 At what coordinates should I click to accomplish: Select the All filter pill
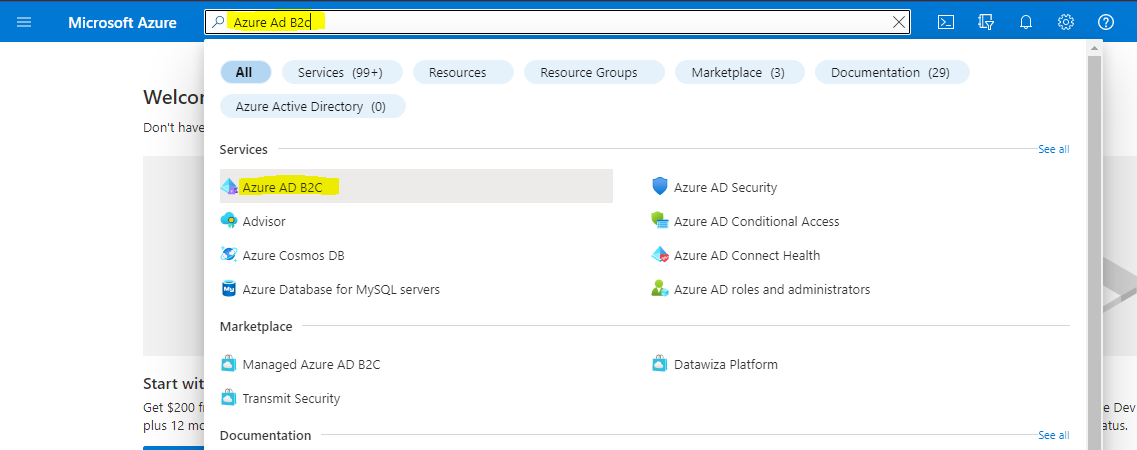(245, 72)
